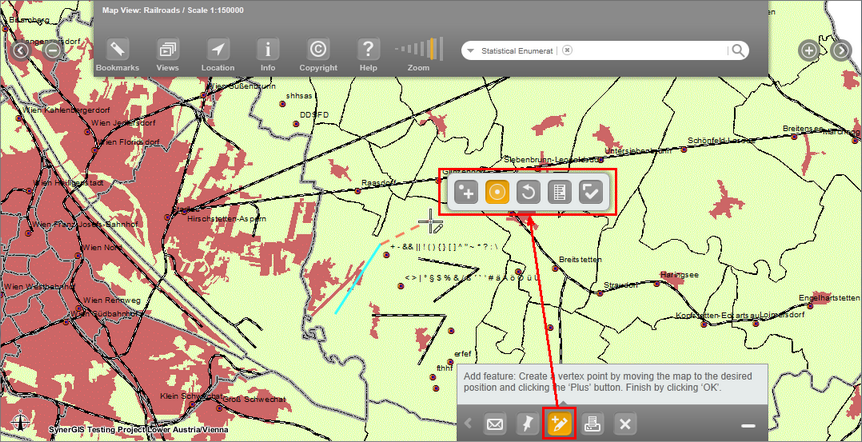The height and width of the screenshot is (442, 862).
Task: Click the Views icon
Action: [167, 50]
